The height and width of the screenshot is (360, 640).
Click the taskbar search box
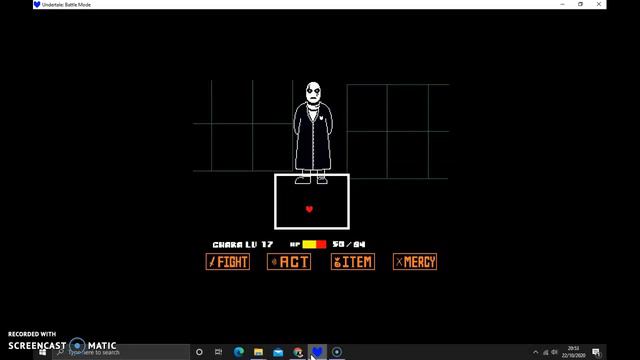click(121, 352)
